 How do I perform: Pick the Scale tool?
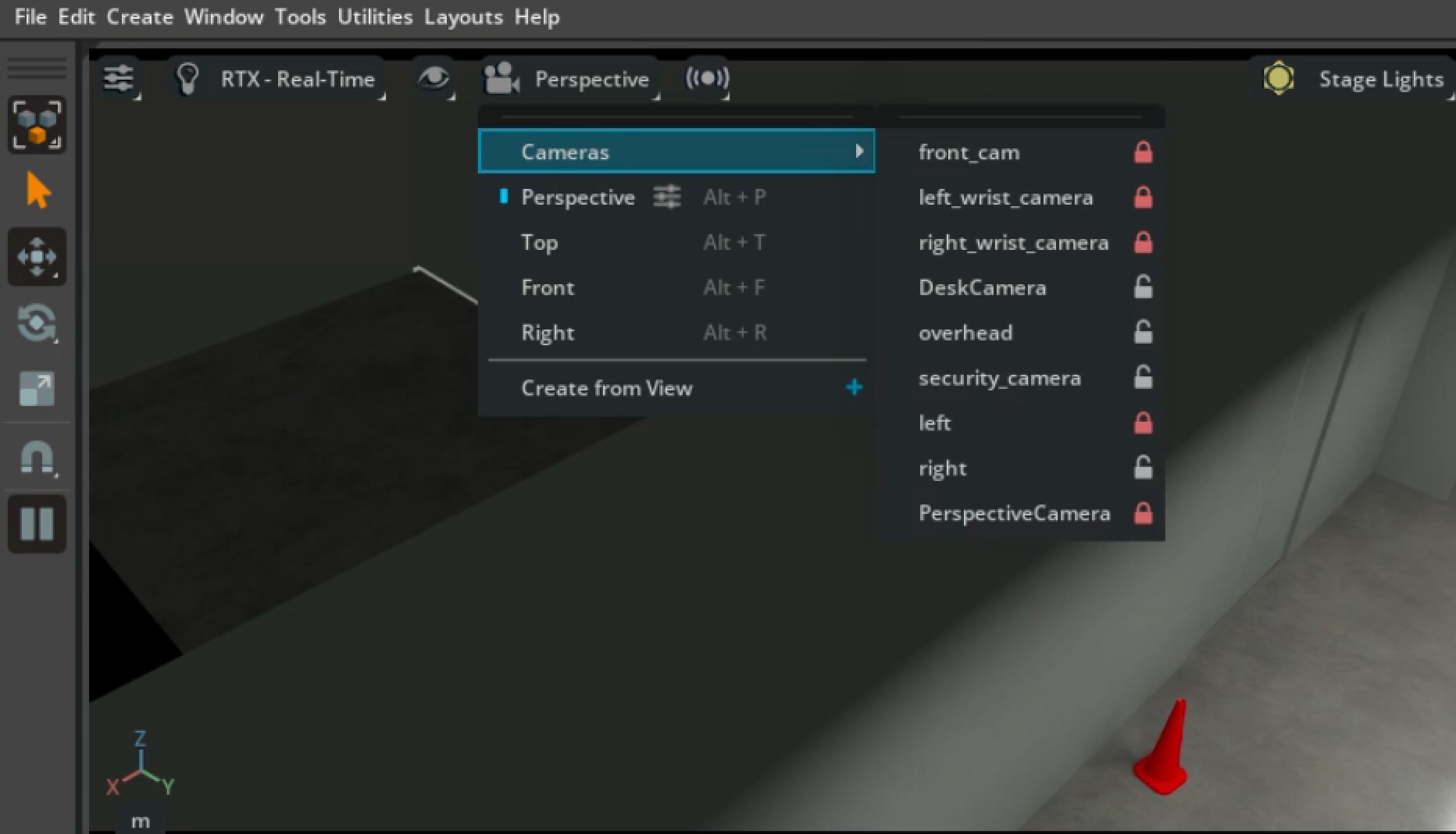point(37,389)
